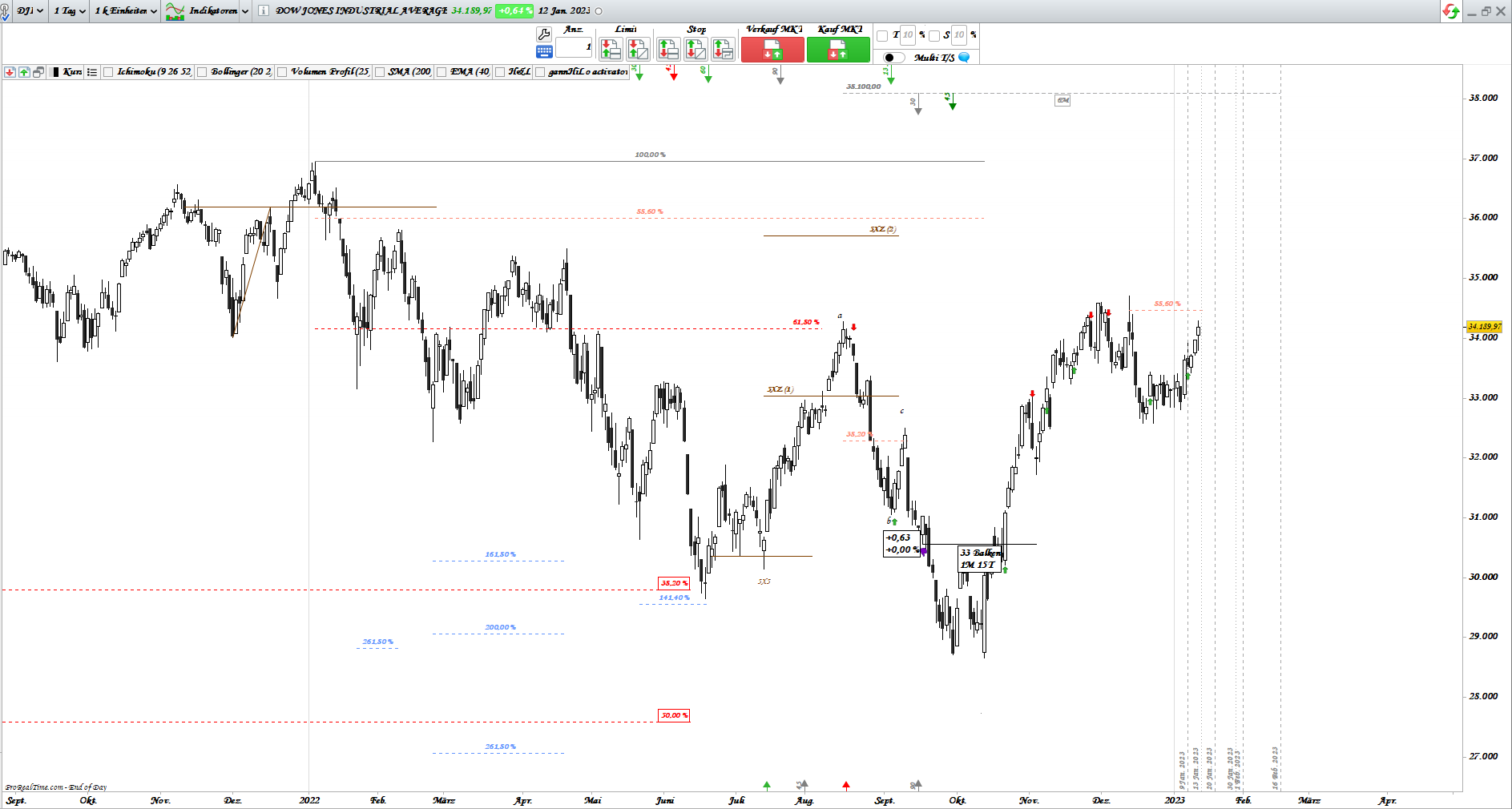Click the 33 Balken annotation box

coord(981,558)
